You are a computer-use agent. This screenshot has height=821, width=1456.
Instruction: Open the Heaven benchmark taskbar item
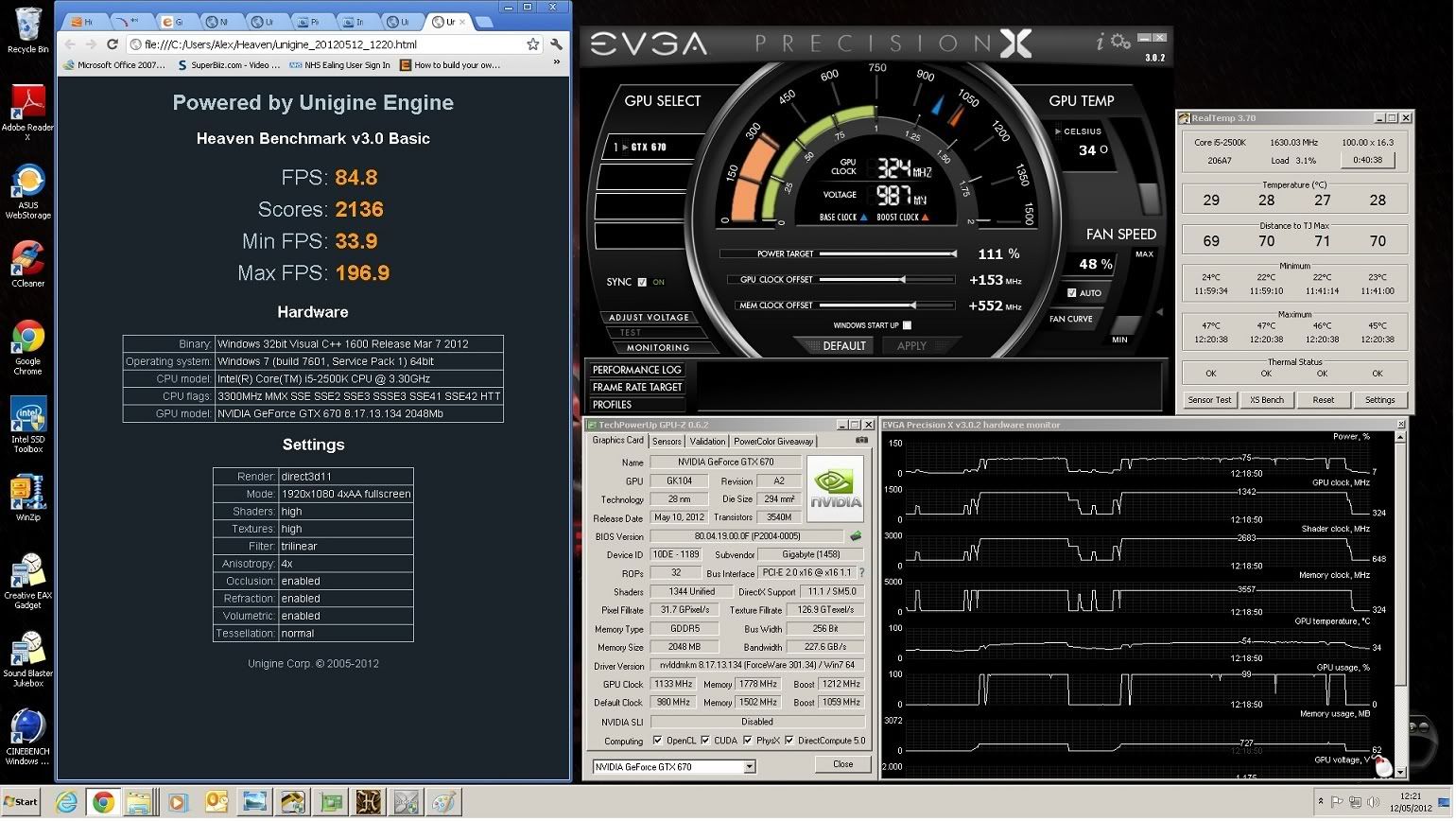click(368, 803)
